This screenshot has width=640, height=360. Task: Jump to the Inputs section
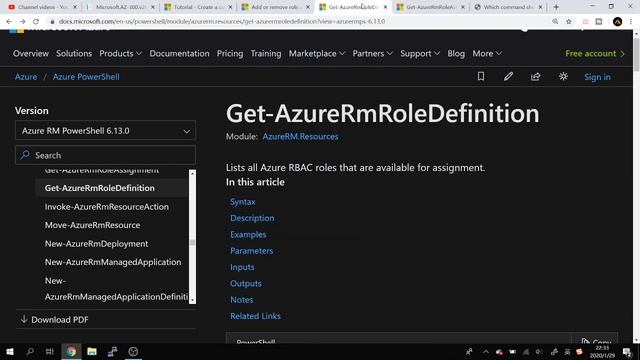[242, 267]
